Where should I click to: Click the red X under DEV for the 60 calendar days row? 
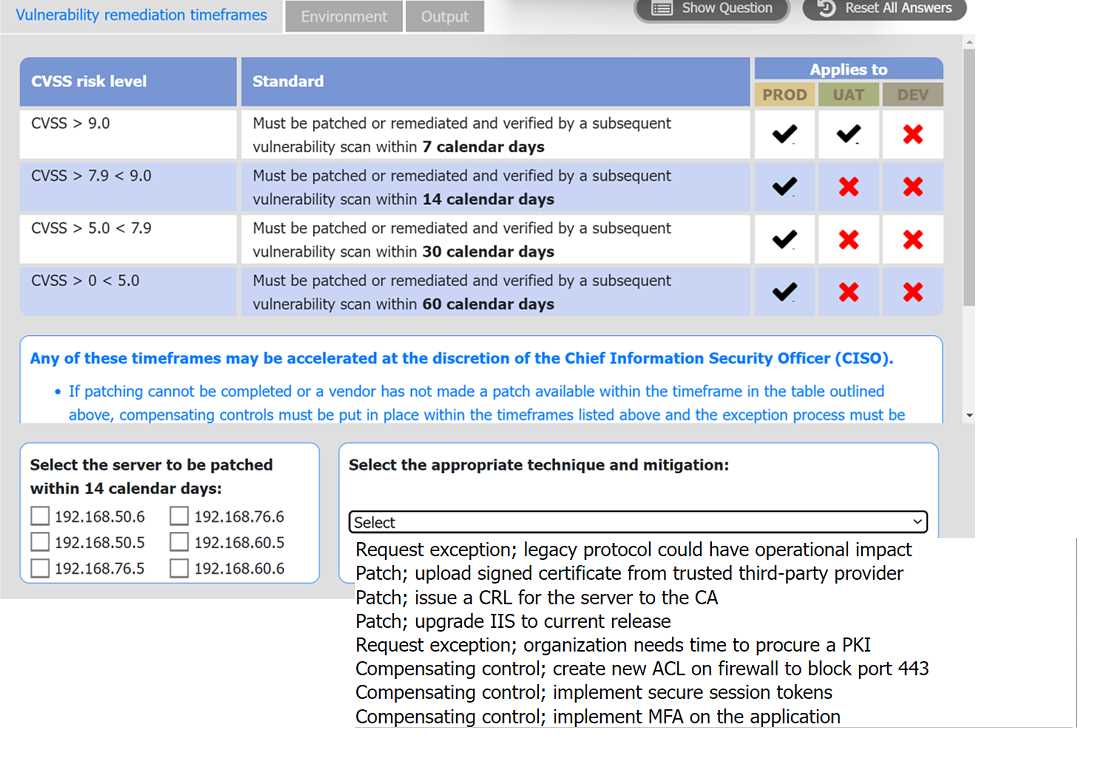[x=912, y=291]
